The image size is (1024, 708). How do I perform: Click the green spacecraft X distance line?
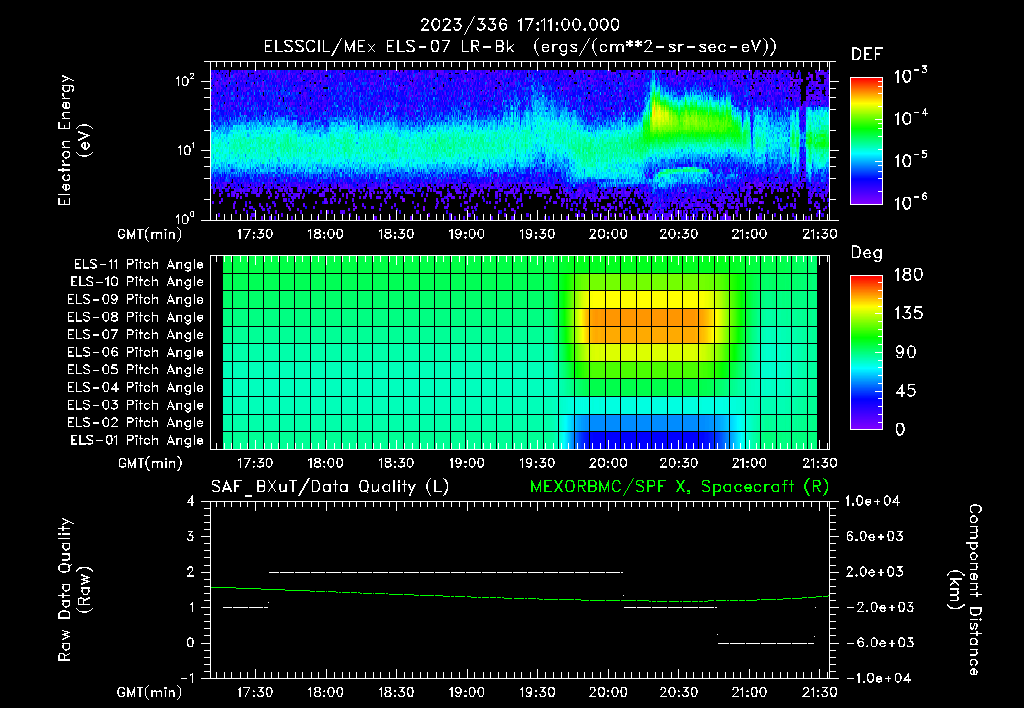[x=519, y=597]
